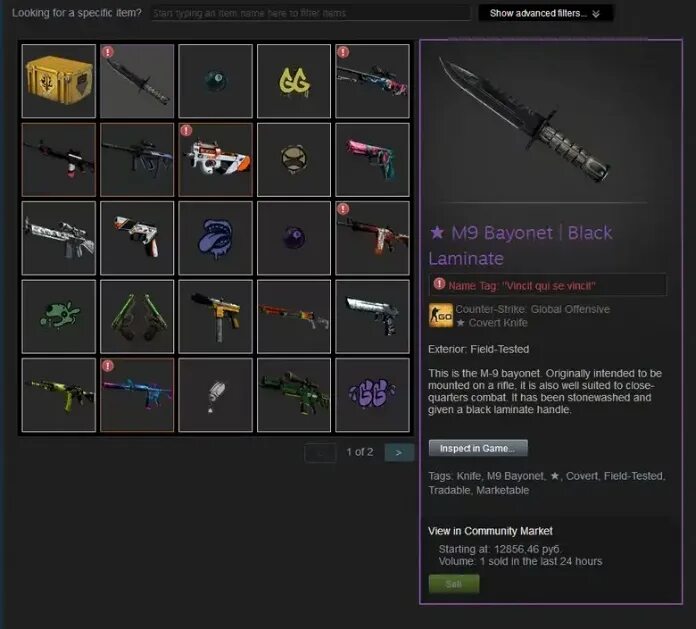This screenshot has height=629, width=696.
Task: Open View in Community Market link
Action: click(490, 531)
